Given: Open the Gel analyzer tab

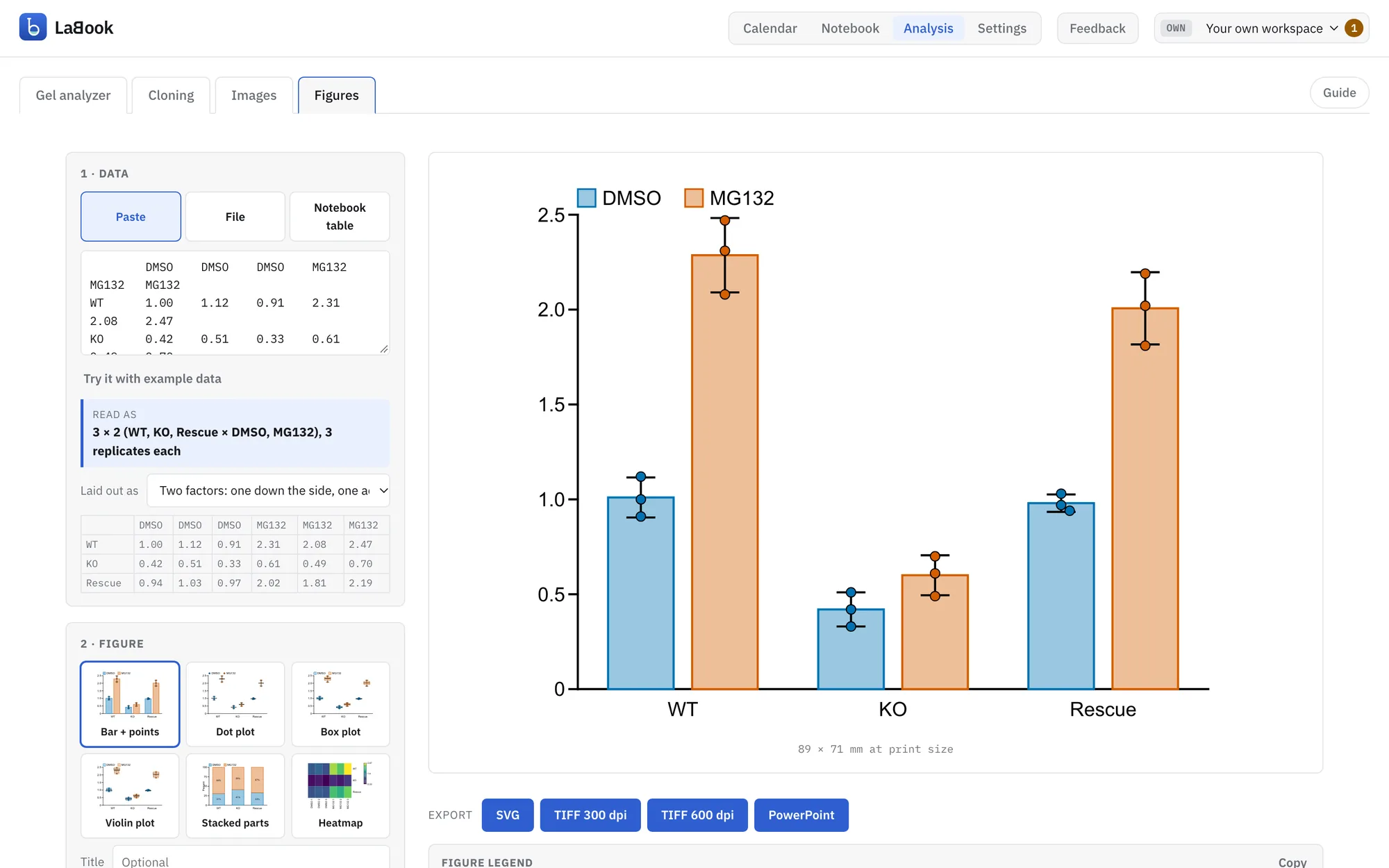Looking at the screenshot, I should [73, 95].
